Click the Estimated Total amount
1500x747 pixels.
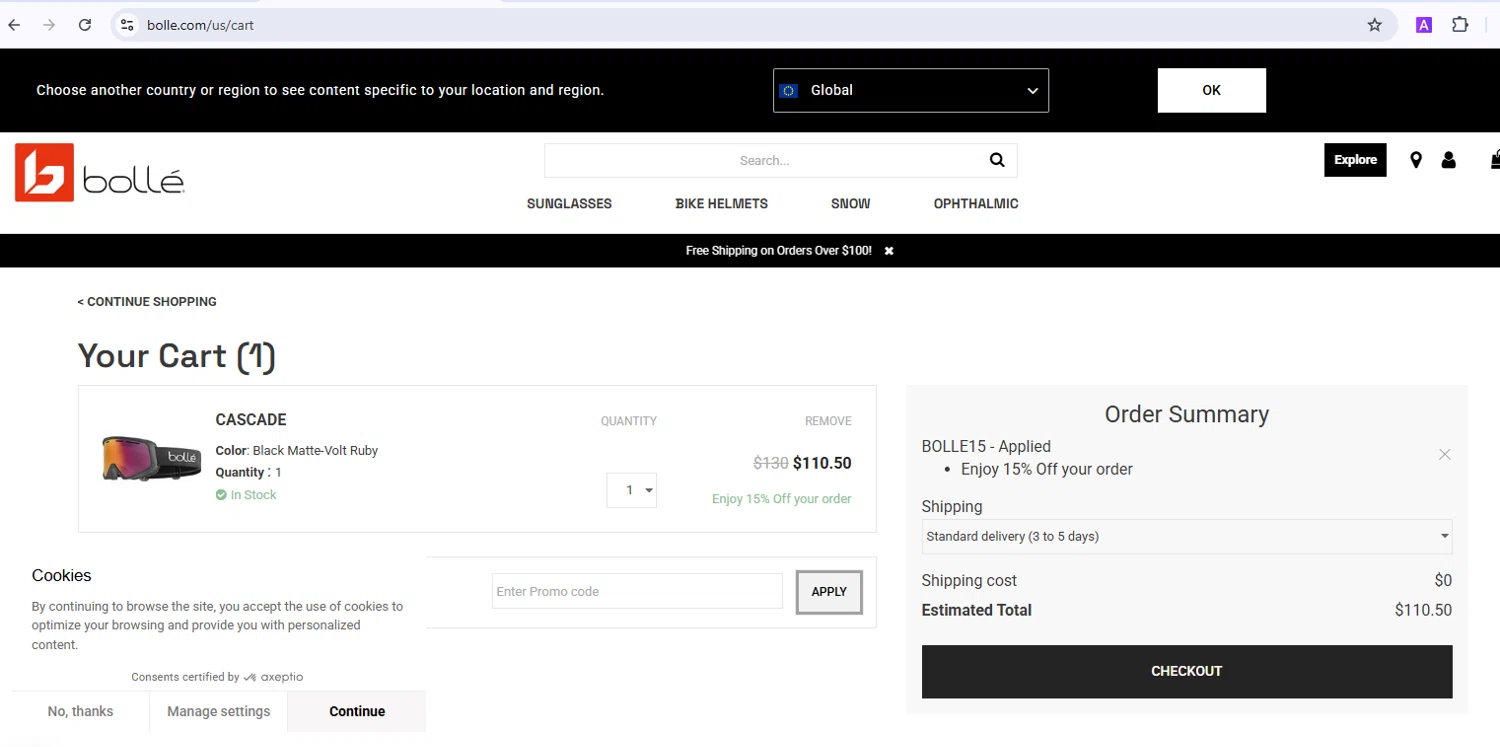(1423, 610)
